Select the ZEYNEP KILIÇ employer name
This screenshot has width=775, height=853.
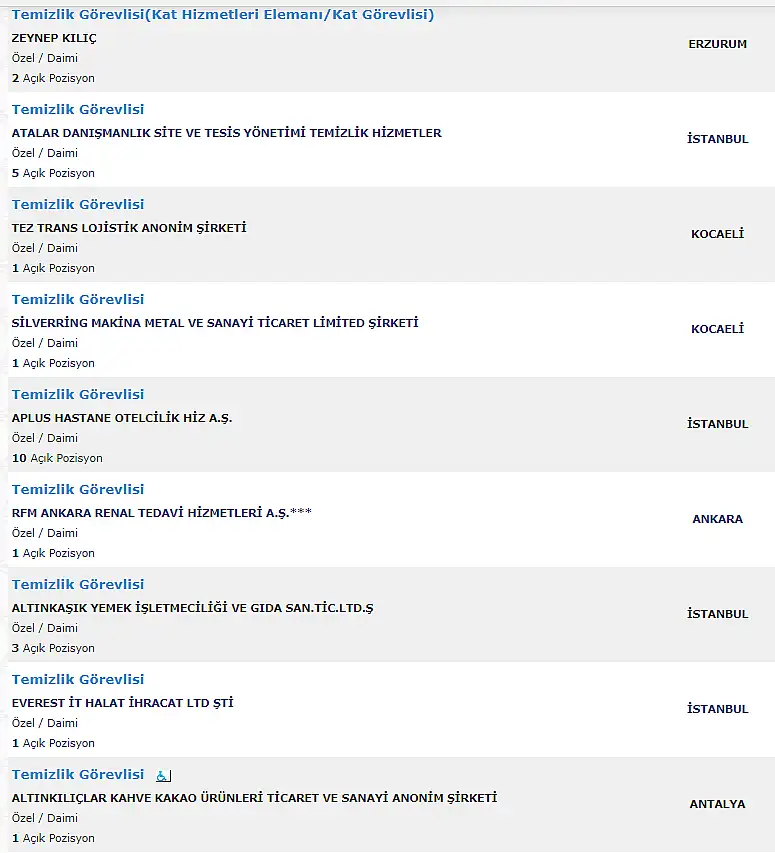coord(54,39)
